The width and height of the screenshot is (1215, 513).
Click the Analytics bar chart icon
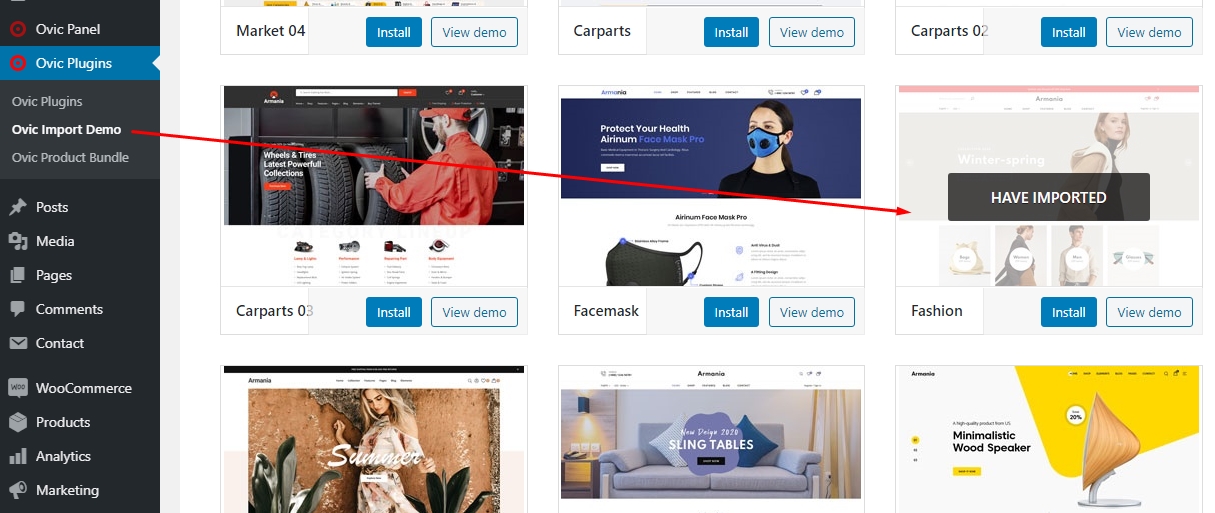[x=18, y=456]
